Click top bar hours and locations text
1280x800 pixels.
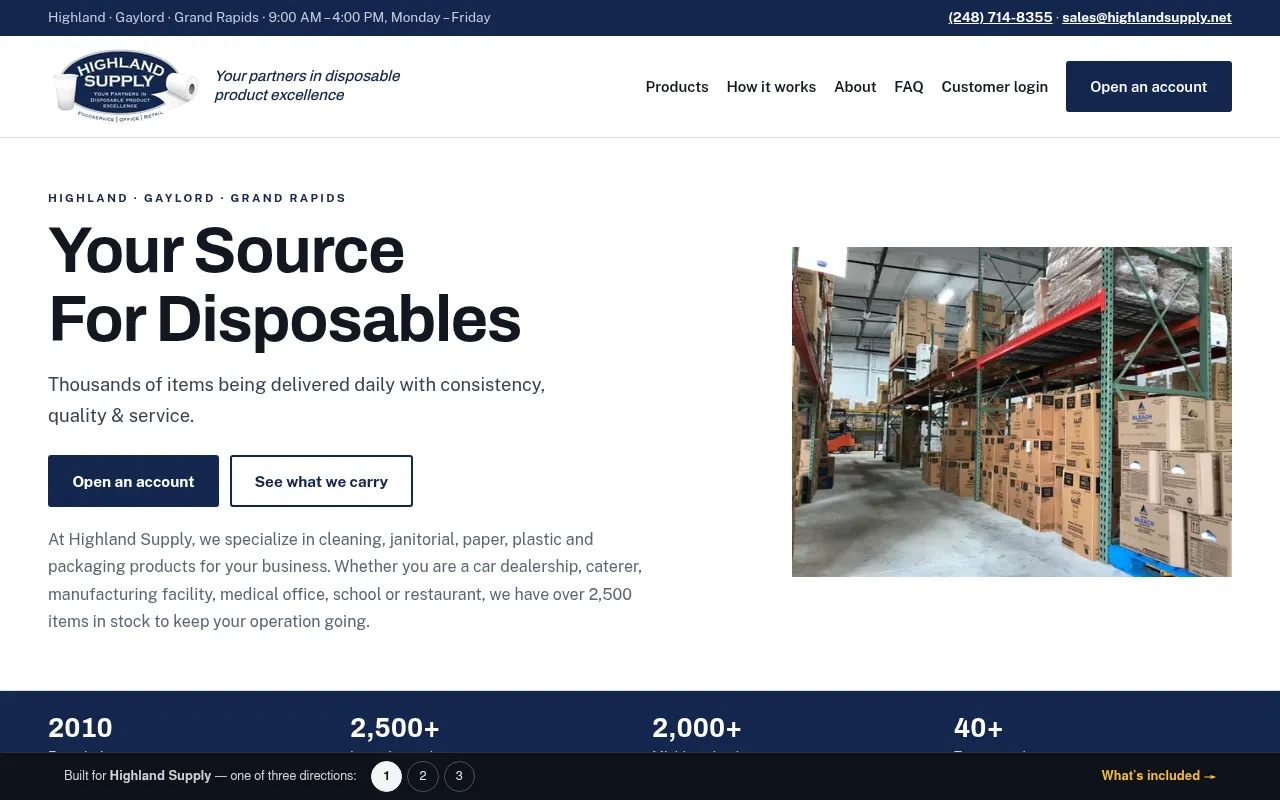coord(269,17)
